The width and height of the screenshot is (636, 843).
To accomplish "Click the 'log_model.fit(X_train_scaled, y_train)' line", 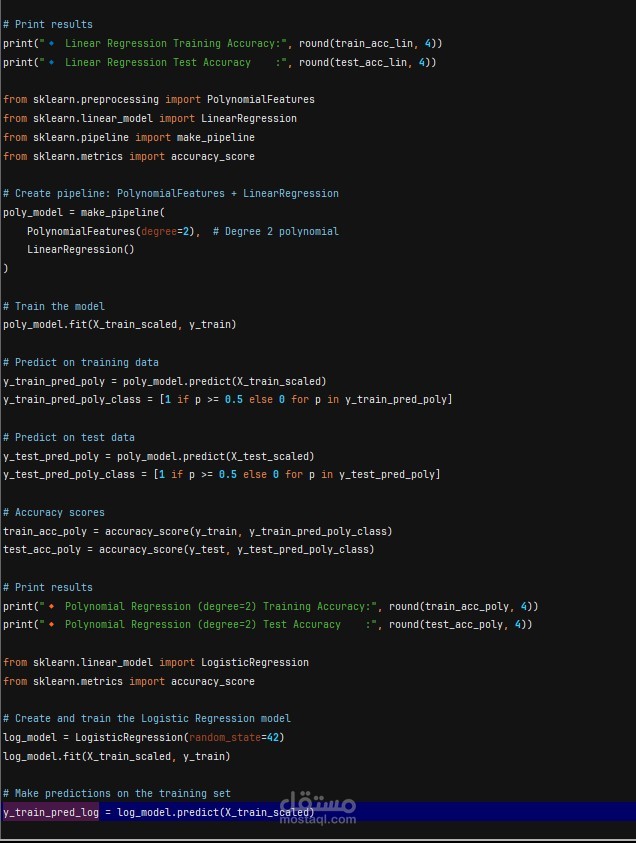I will click(x=117, y=756).
